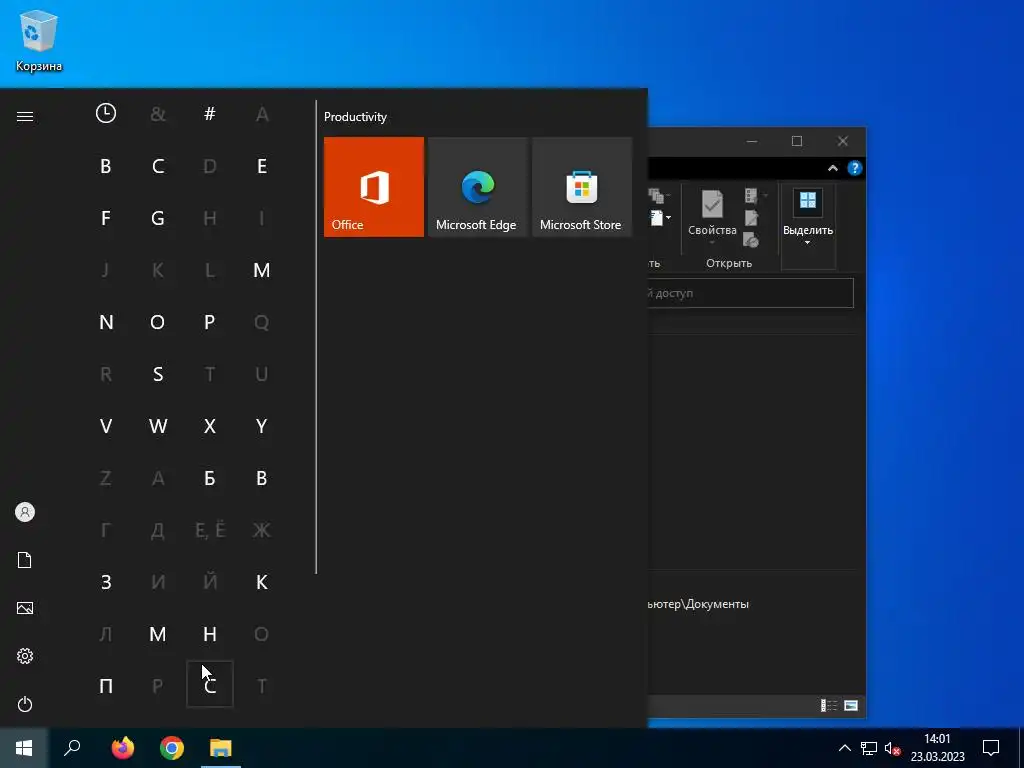
Task: Open the user account icon in Start
Action: click(25, 512)
